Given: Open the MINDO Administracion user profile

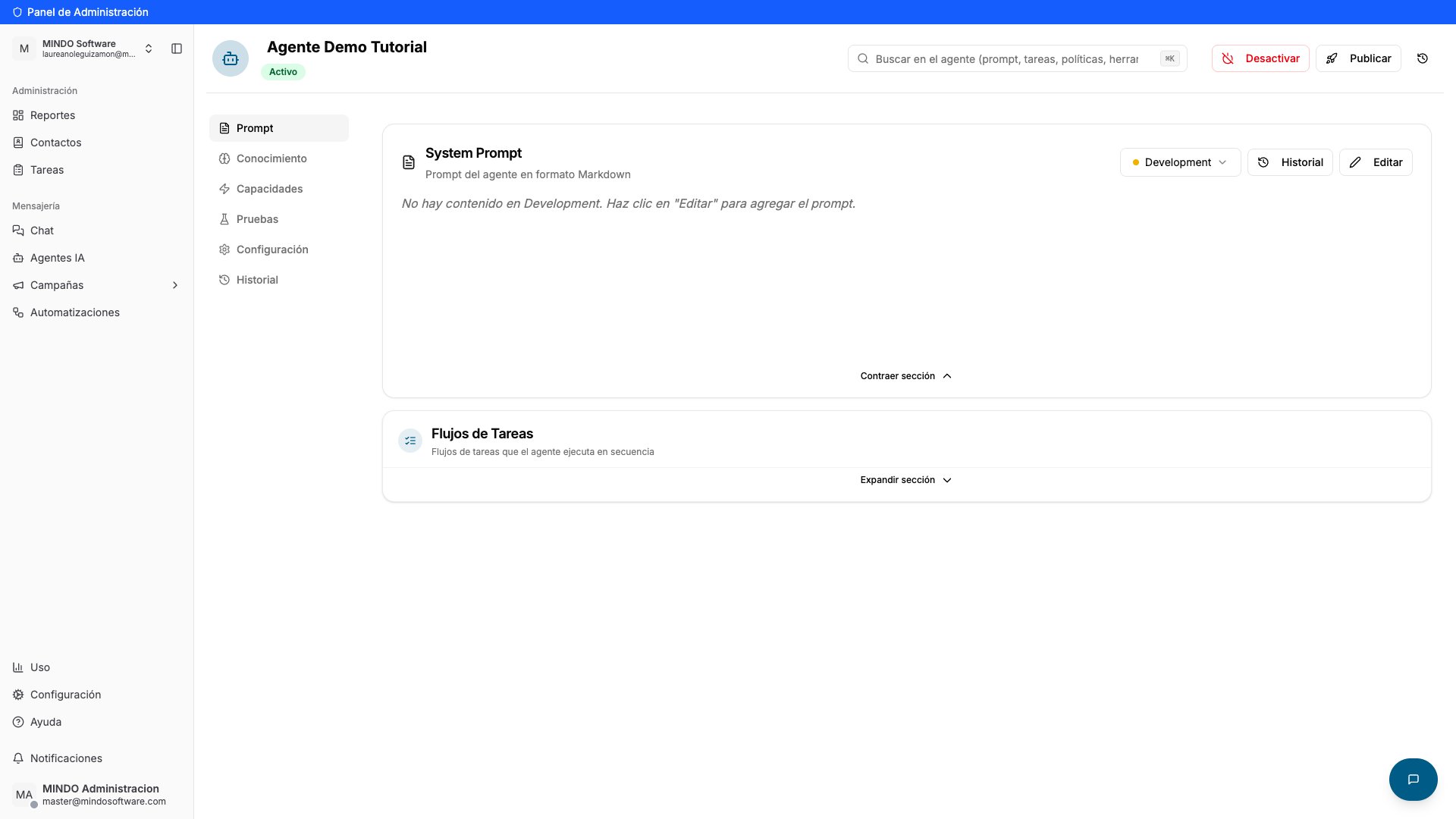Looking at the screenshot, I should [97, 795].
